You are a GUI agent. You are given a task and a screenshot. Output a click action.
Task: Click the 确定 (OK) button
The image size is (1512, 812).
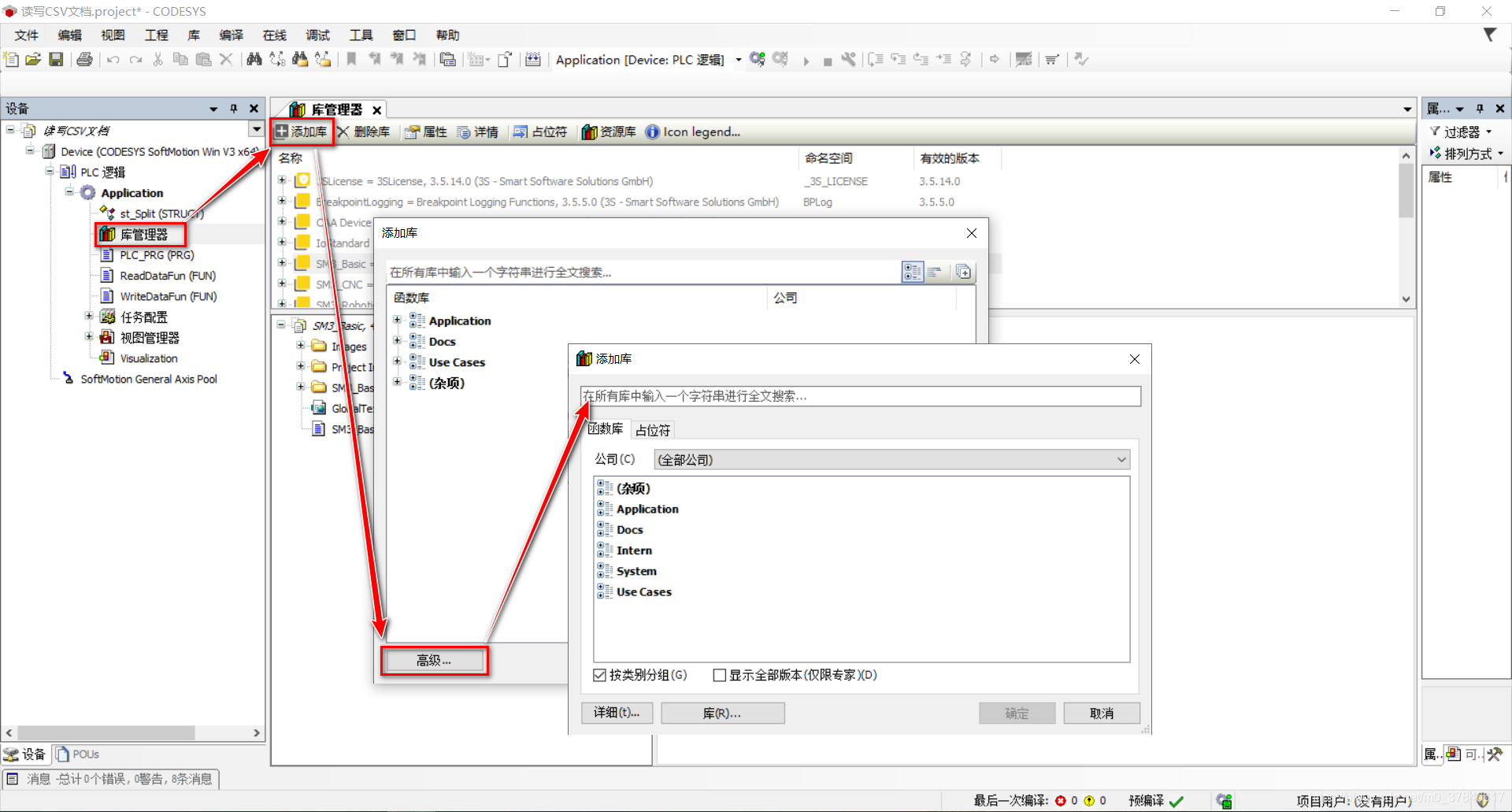[x=1017, y=713]
